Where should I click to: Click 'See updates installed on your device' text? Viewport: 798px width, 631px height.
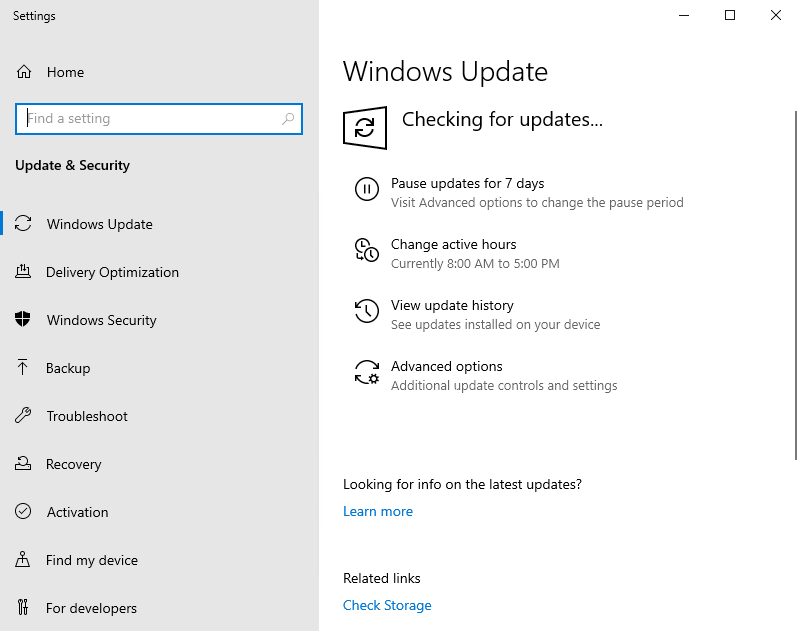[x=495, y=325]
